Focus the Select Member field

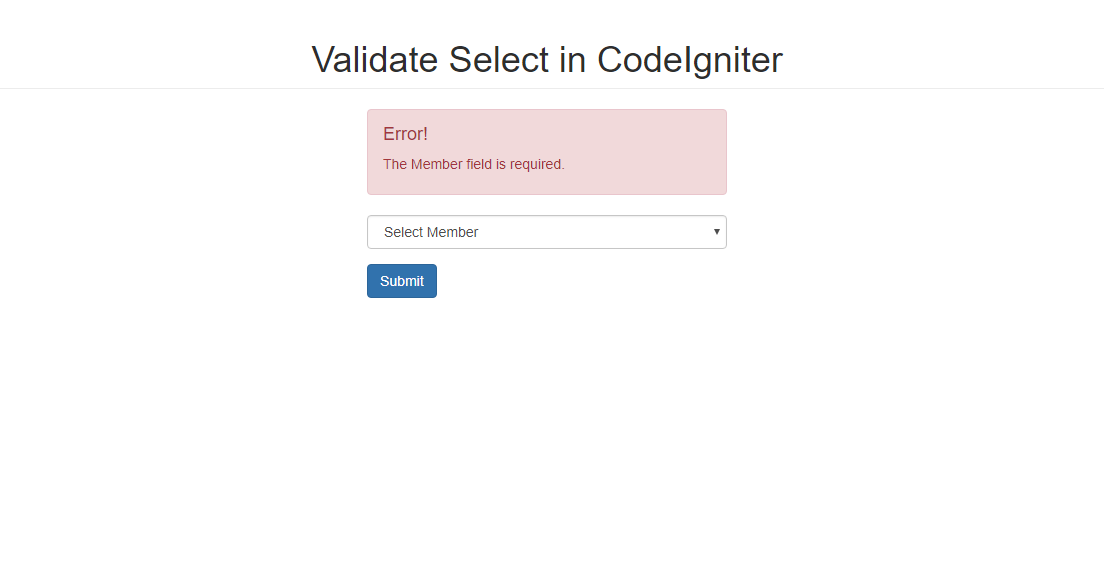[x=546, y=232]
